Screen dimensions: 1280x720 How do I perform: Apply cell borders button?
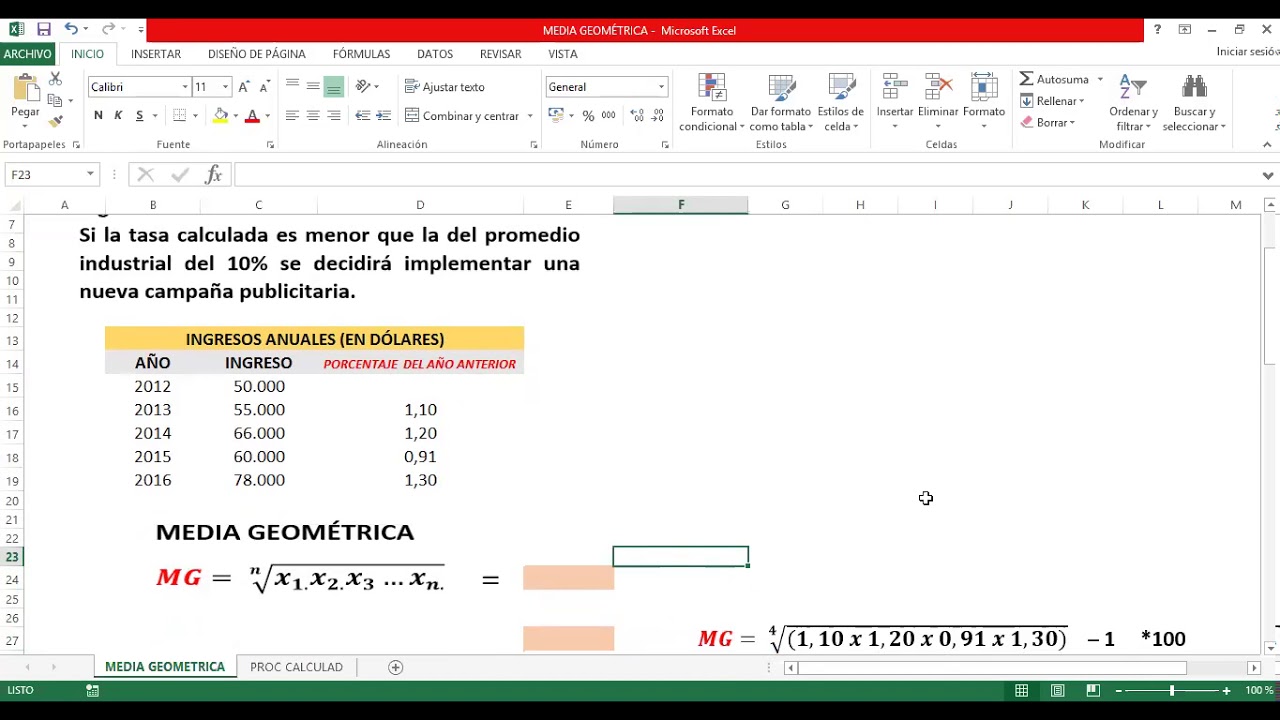click(x=180, y=116)
